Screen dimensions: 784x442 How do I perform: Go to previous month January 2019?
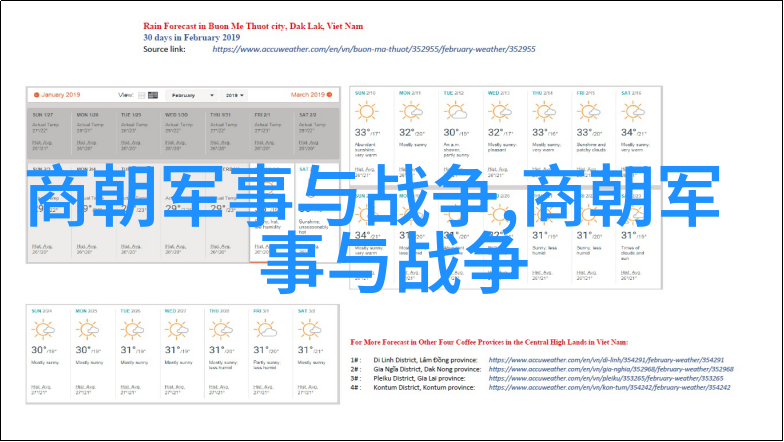pos(57,94)
